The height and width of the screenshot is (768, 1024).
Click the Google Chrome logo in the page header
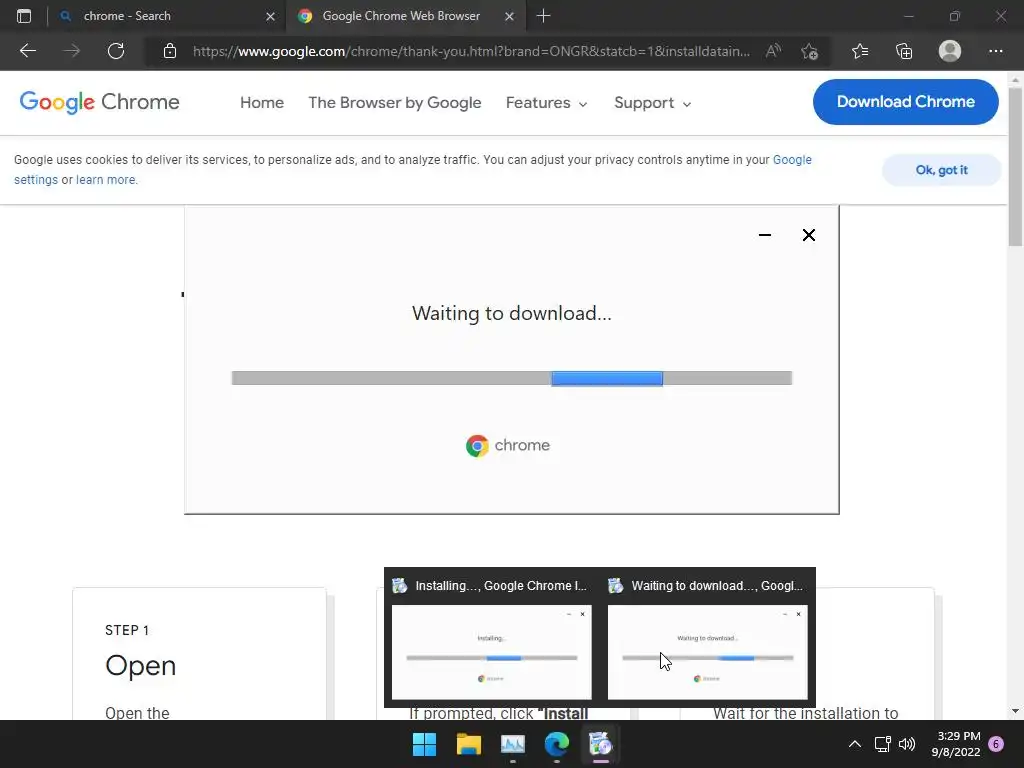point(99,102)
